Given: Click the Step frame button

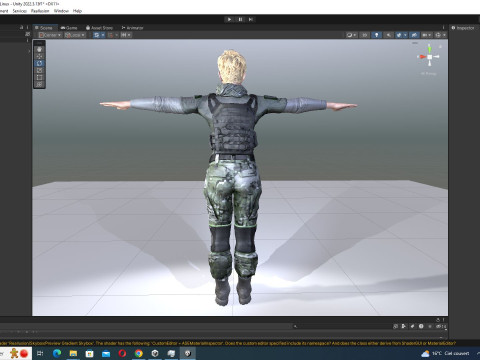Looking at the screenshot, I should tap(251, 19).
